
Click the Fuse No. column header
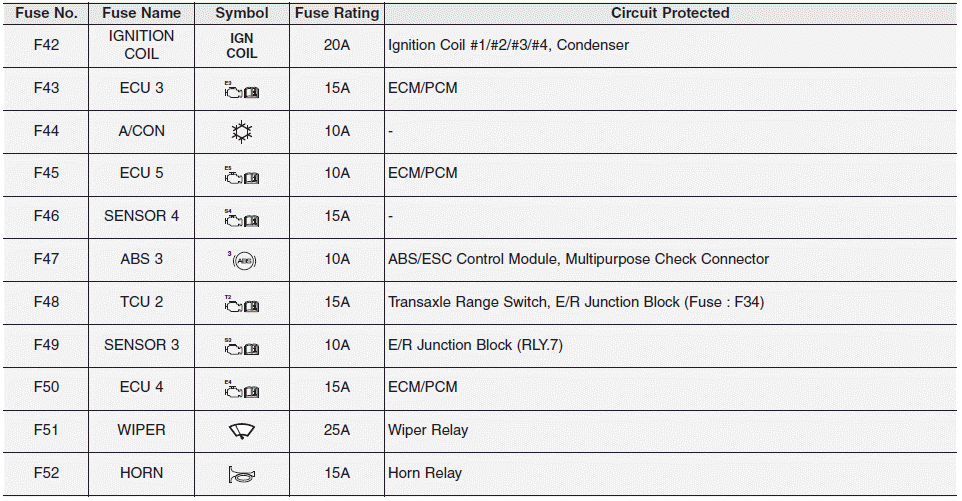click(46, 13)
